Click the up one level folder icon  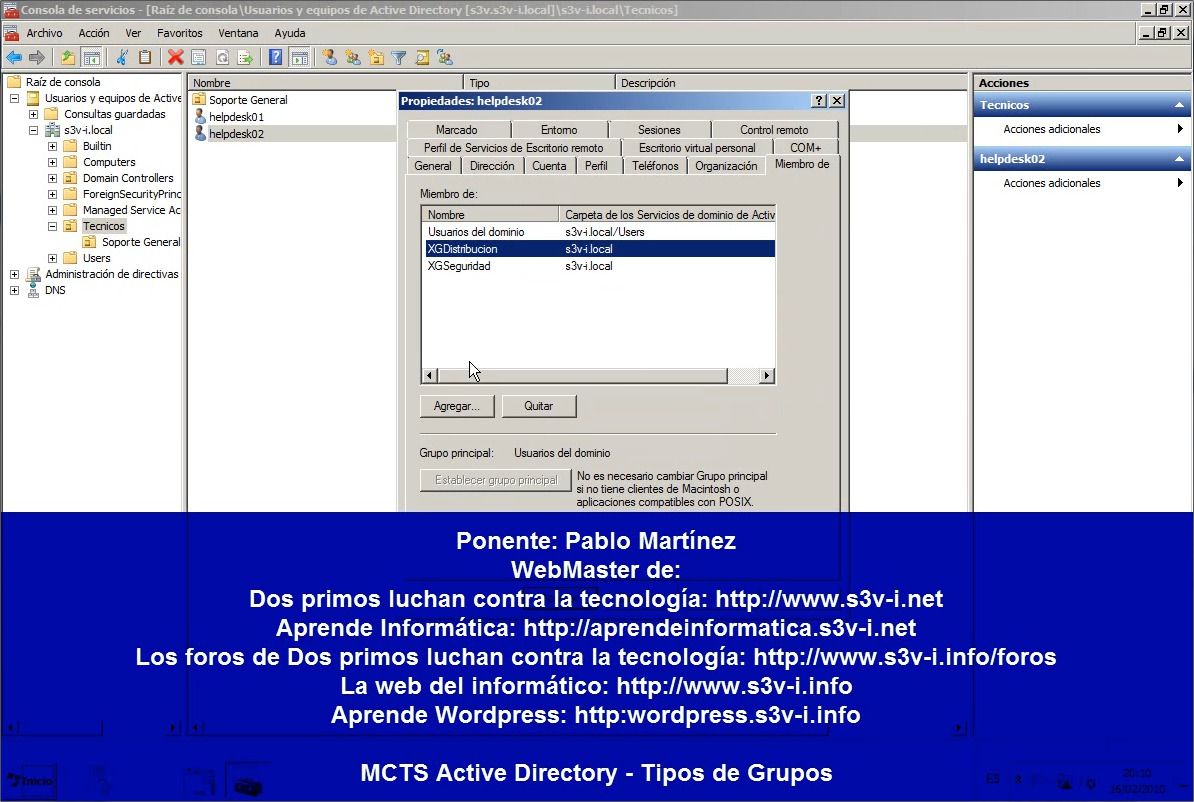pyautogui.click(x=68, y=57)
